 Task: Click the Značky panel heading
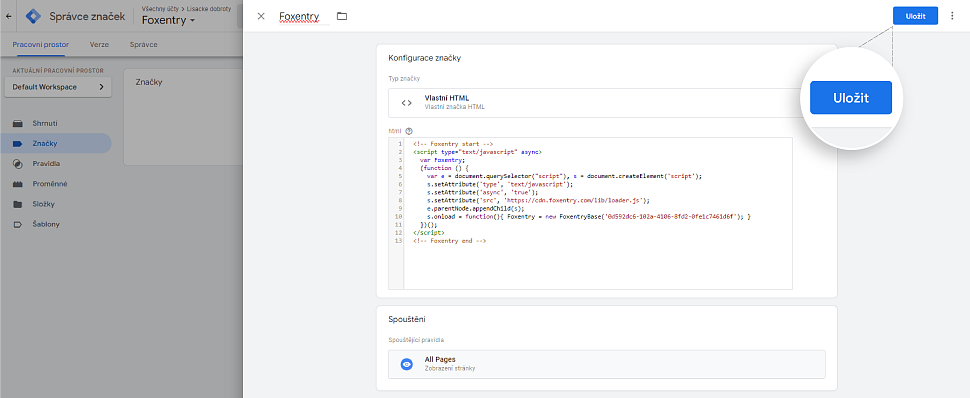pyautogui.click(x=148, y=82)
